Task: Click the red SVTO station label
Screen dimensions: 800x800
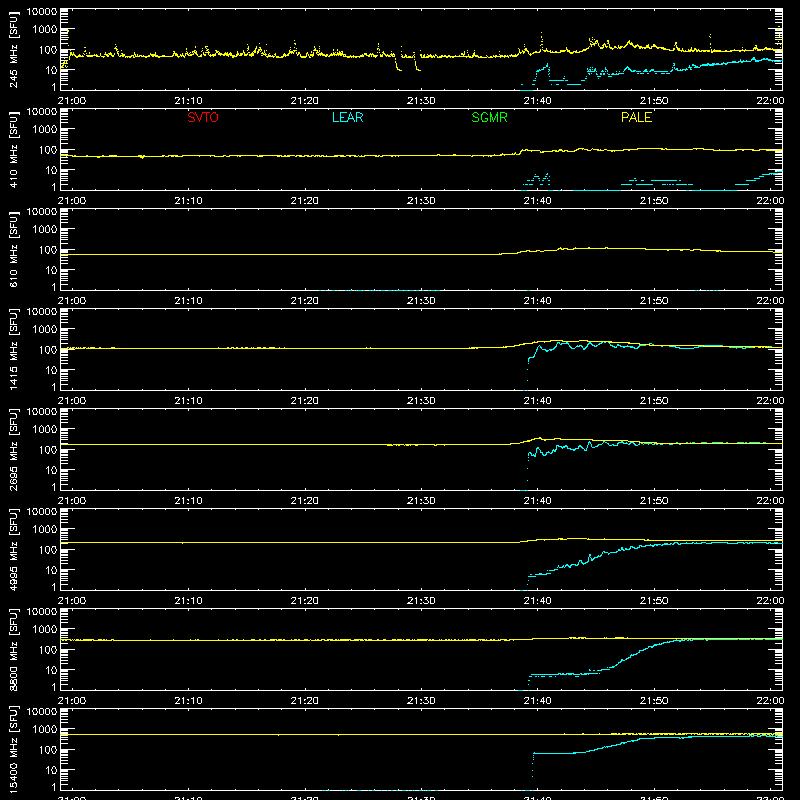Action: click(x=203, y=117)
